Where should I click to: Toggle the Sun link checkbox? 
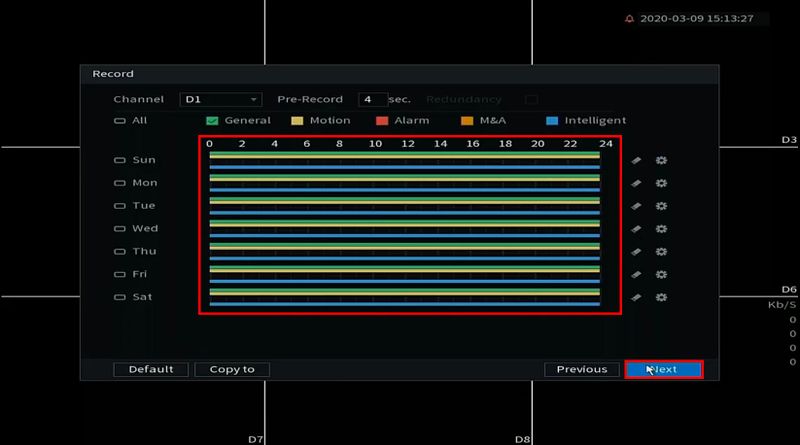tap(119, 160)
